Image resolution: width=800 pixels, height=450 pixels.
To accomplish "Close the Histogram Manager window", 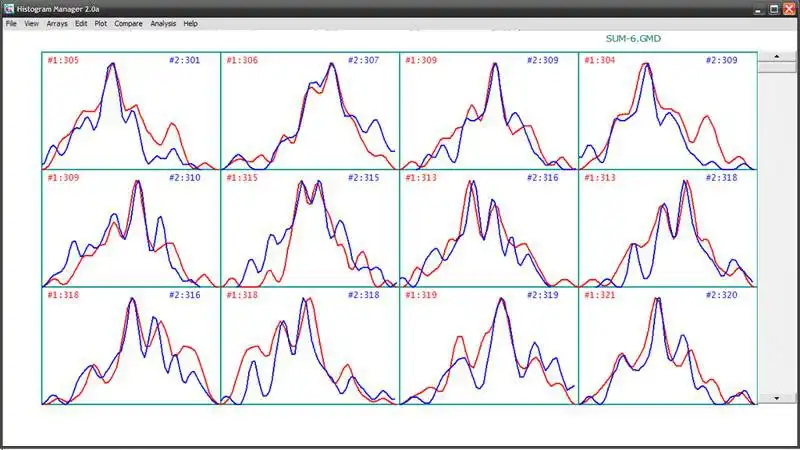I will 789,9.
